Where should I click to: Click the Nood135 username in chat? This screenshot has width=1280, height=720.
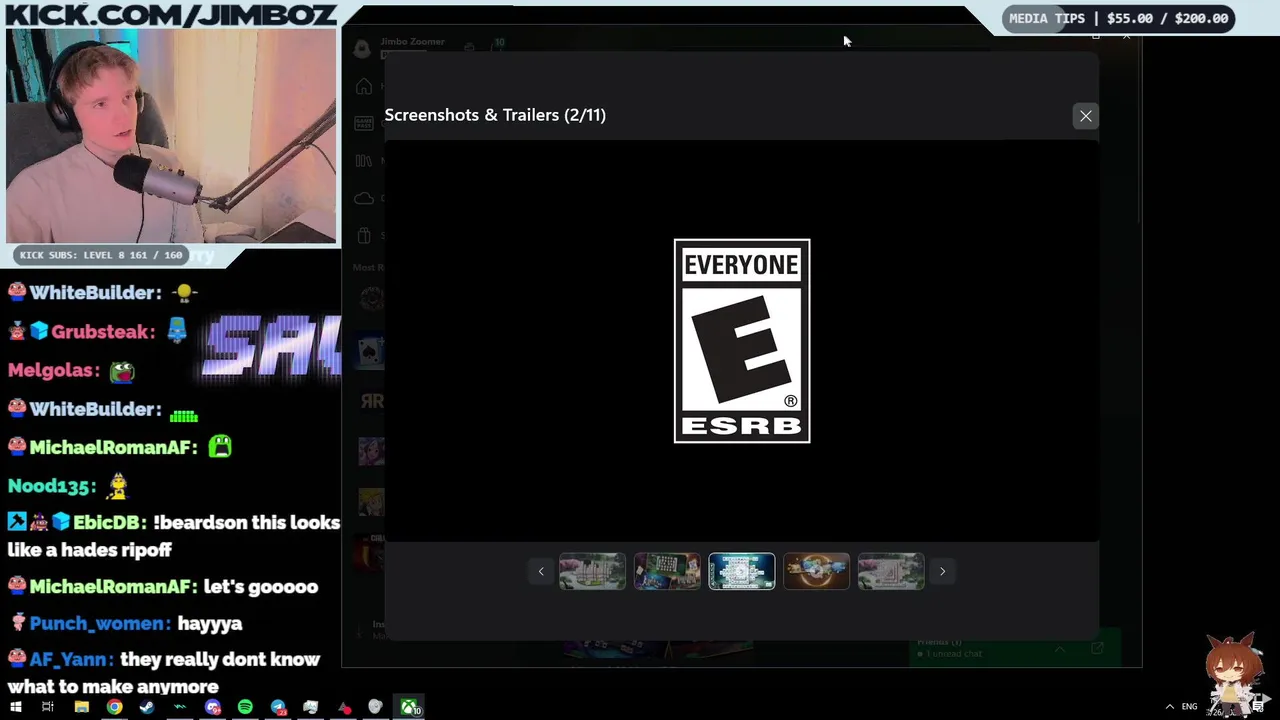tap(52, 486)
